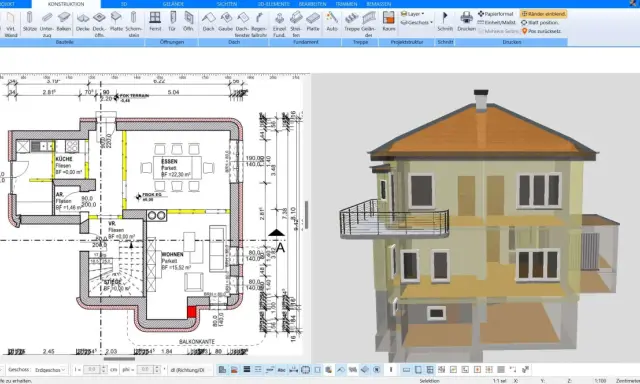Click the phi angle input field
The width and height of the screenshot is (640, 384).
145,370
